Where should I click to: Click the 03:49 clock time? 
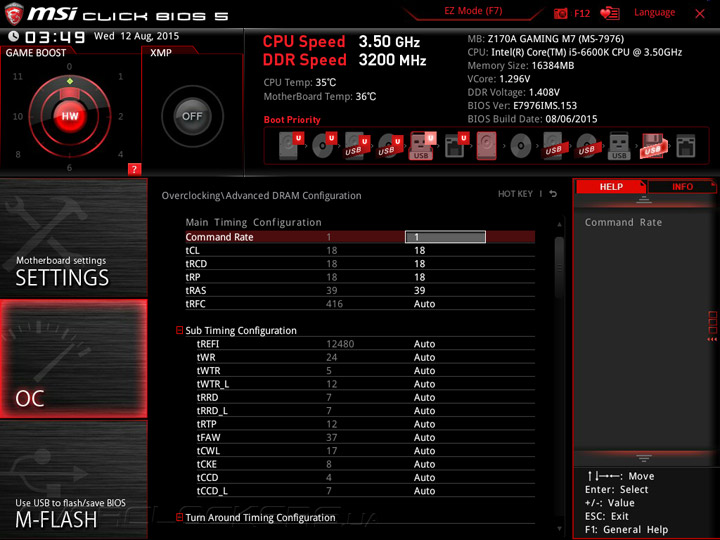click(55, 37)
